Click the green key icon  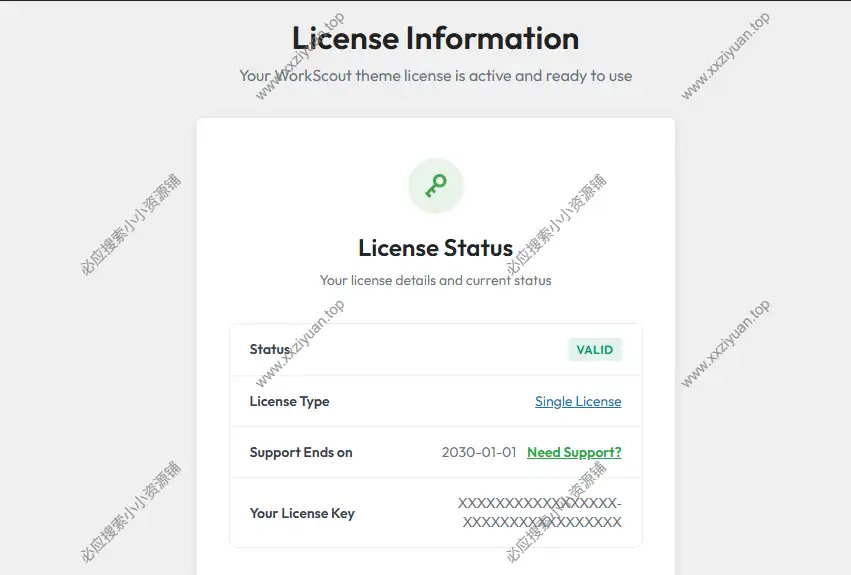436,186
